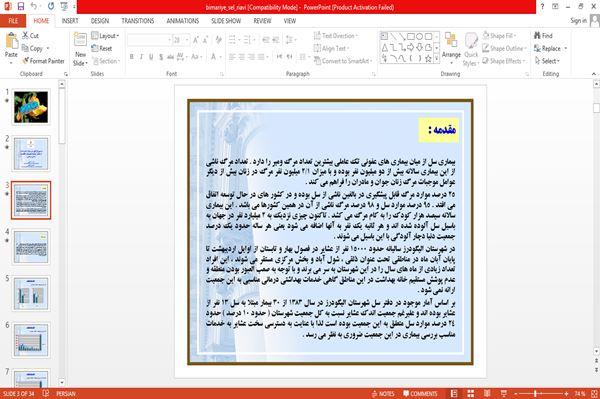Zoom in with plus button
The height and width of the screenshot is (399, 600).
click(566, 394)
